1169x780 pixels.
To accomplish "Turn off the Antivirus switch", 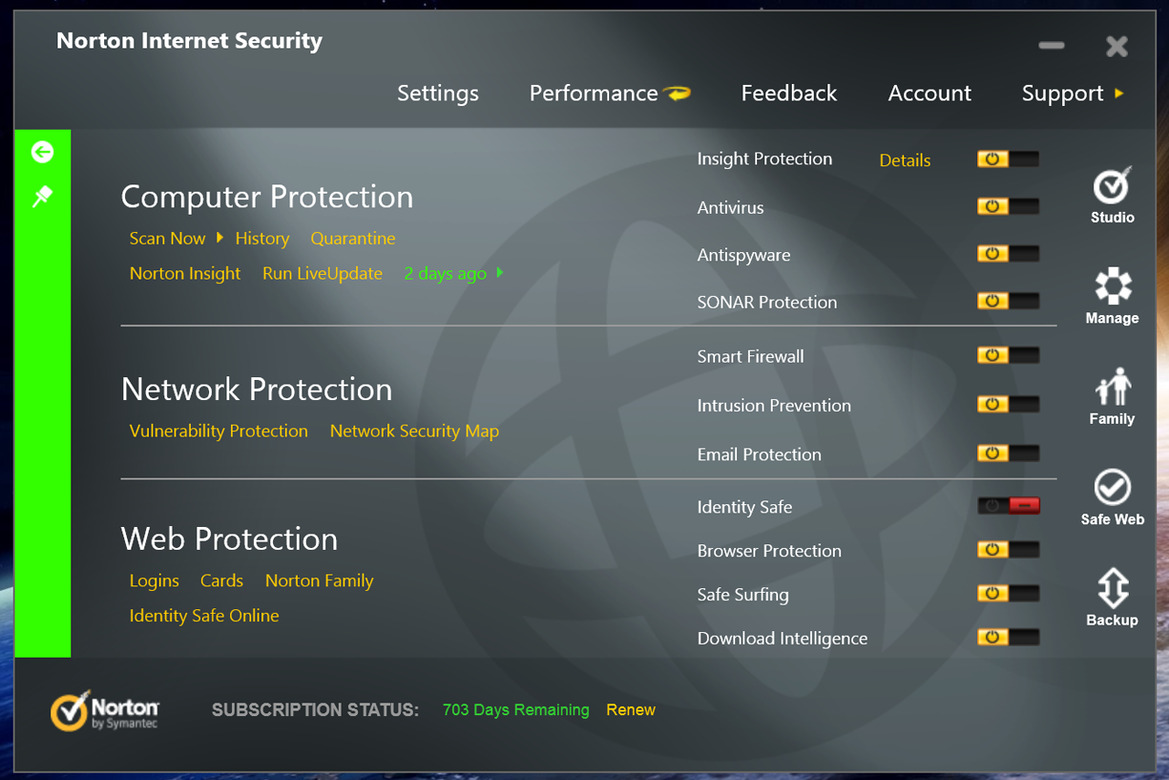I will click(1008, 207).
